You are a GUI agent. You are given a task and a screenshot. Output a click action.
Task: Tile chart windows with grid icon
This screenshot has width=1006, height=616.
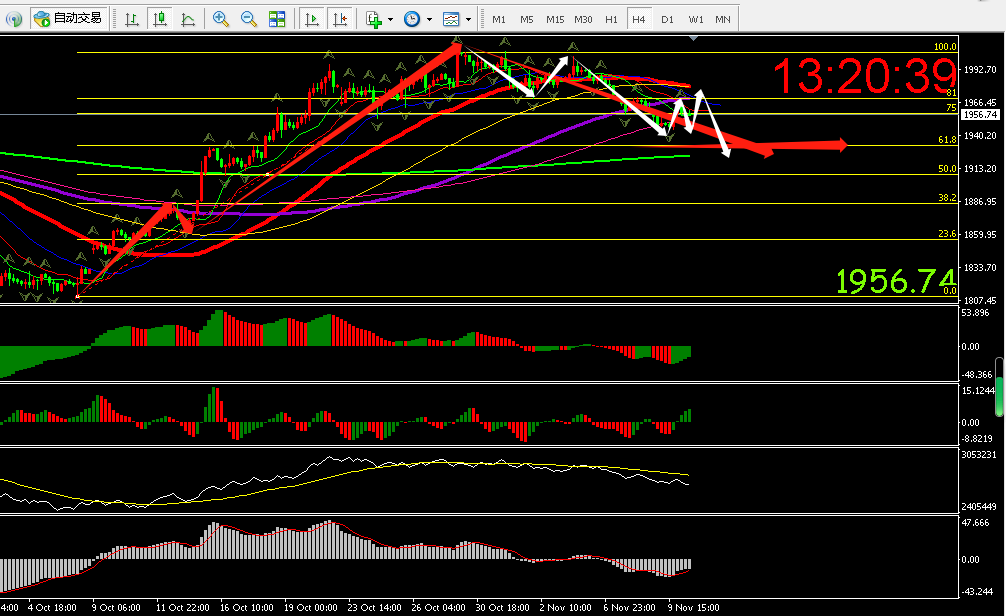[x=277, y=19]
